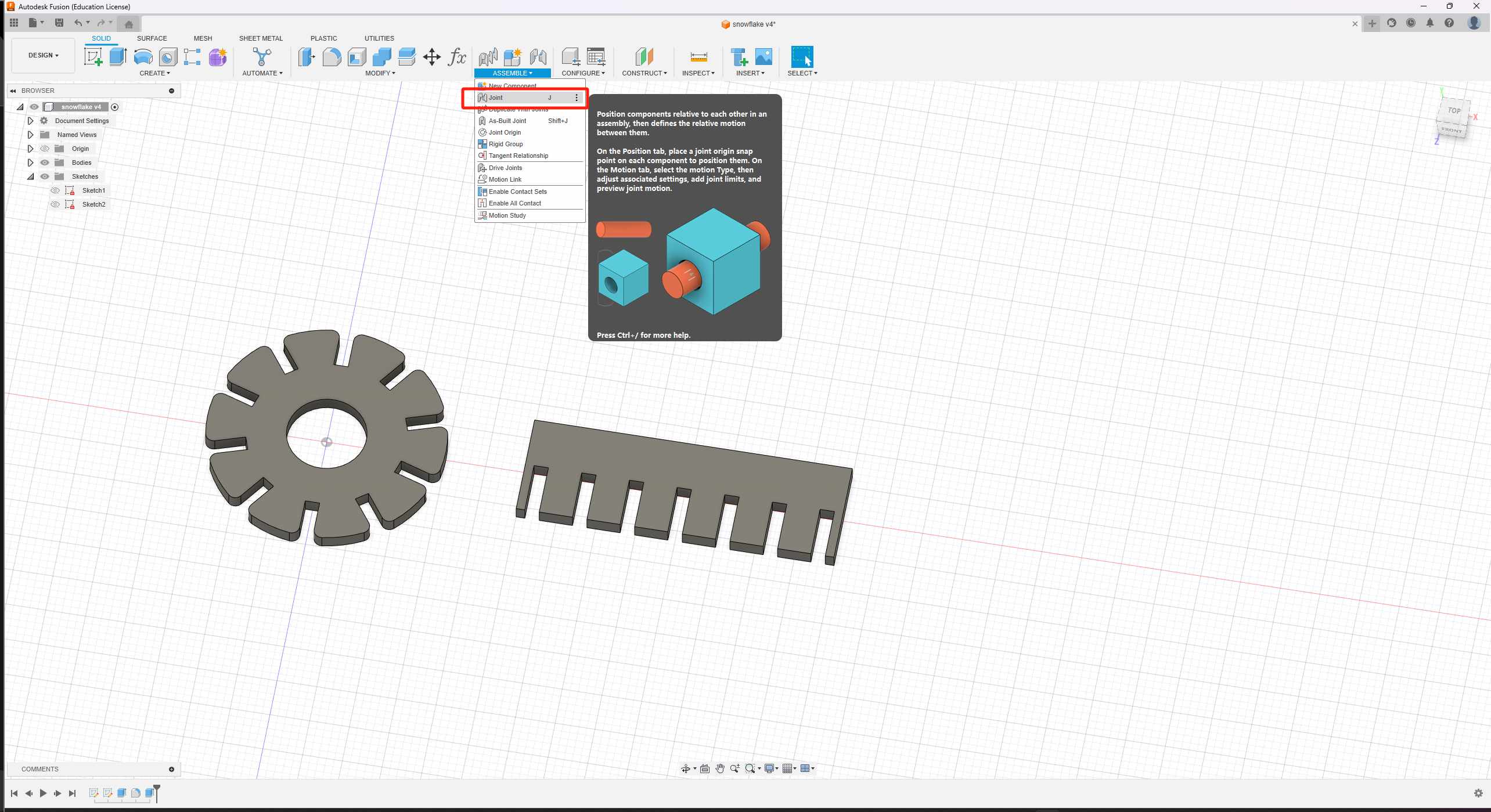The width and height of the screenshot is (1491, 812).
Task: Open the CONSTRUCT dropdown menu
Action: [644, 73]
